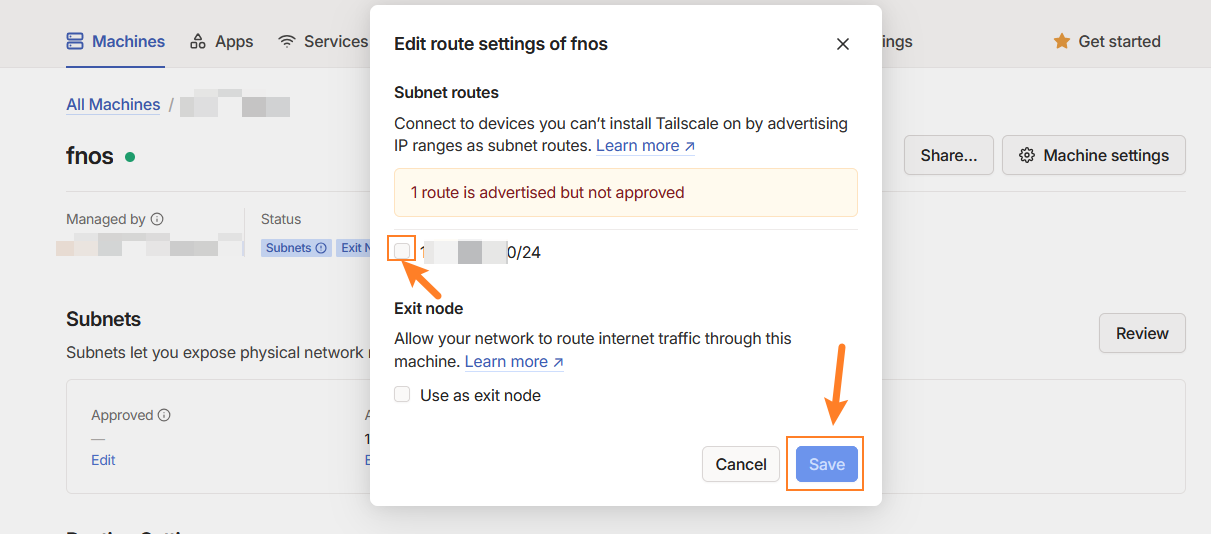
Task: Click the Apps shapes icon
Action: (x=198, y=41)
